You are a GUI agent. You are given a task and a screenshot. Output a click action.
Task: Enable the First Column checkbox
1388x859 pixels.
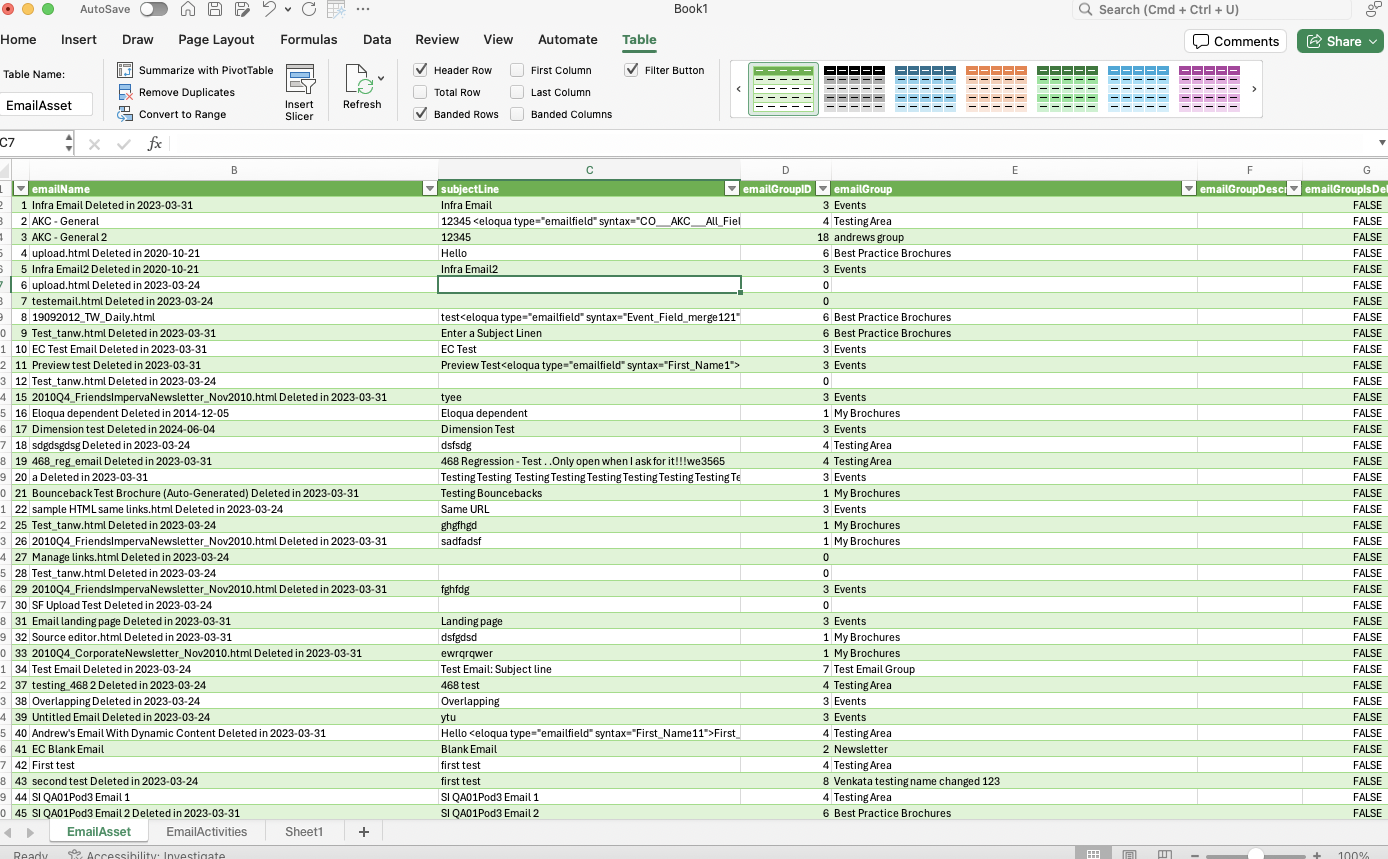pyautogui.click(x=517, y=70)
